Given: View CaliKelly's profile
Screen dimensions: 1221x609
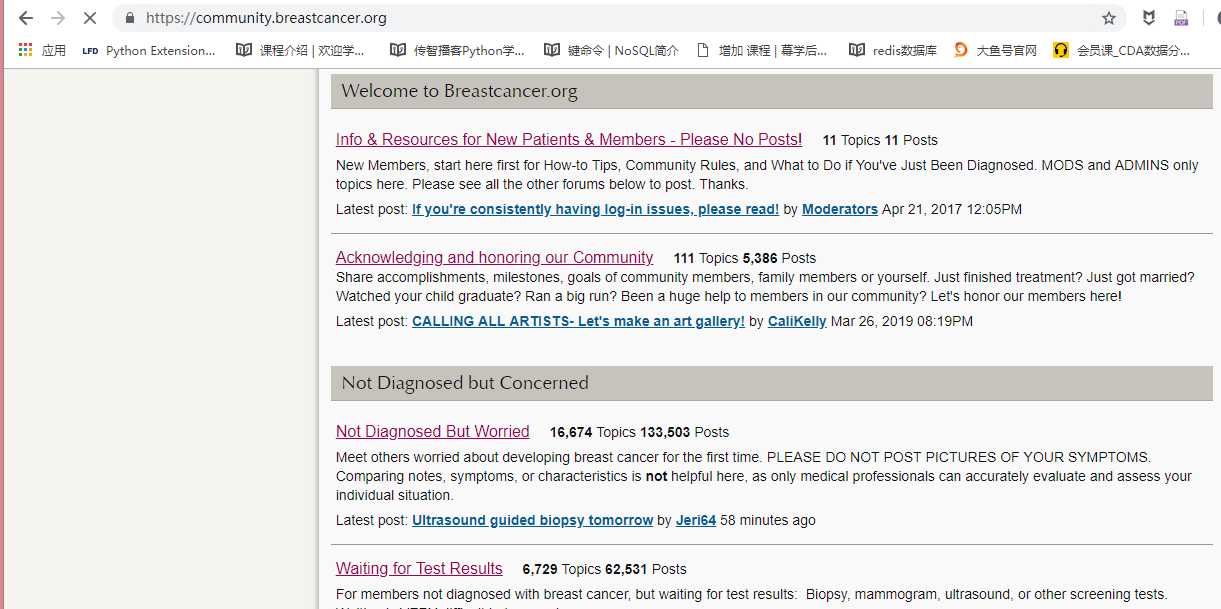Looking at the screenshot, I should click(797, 321).
